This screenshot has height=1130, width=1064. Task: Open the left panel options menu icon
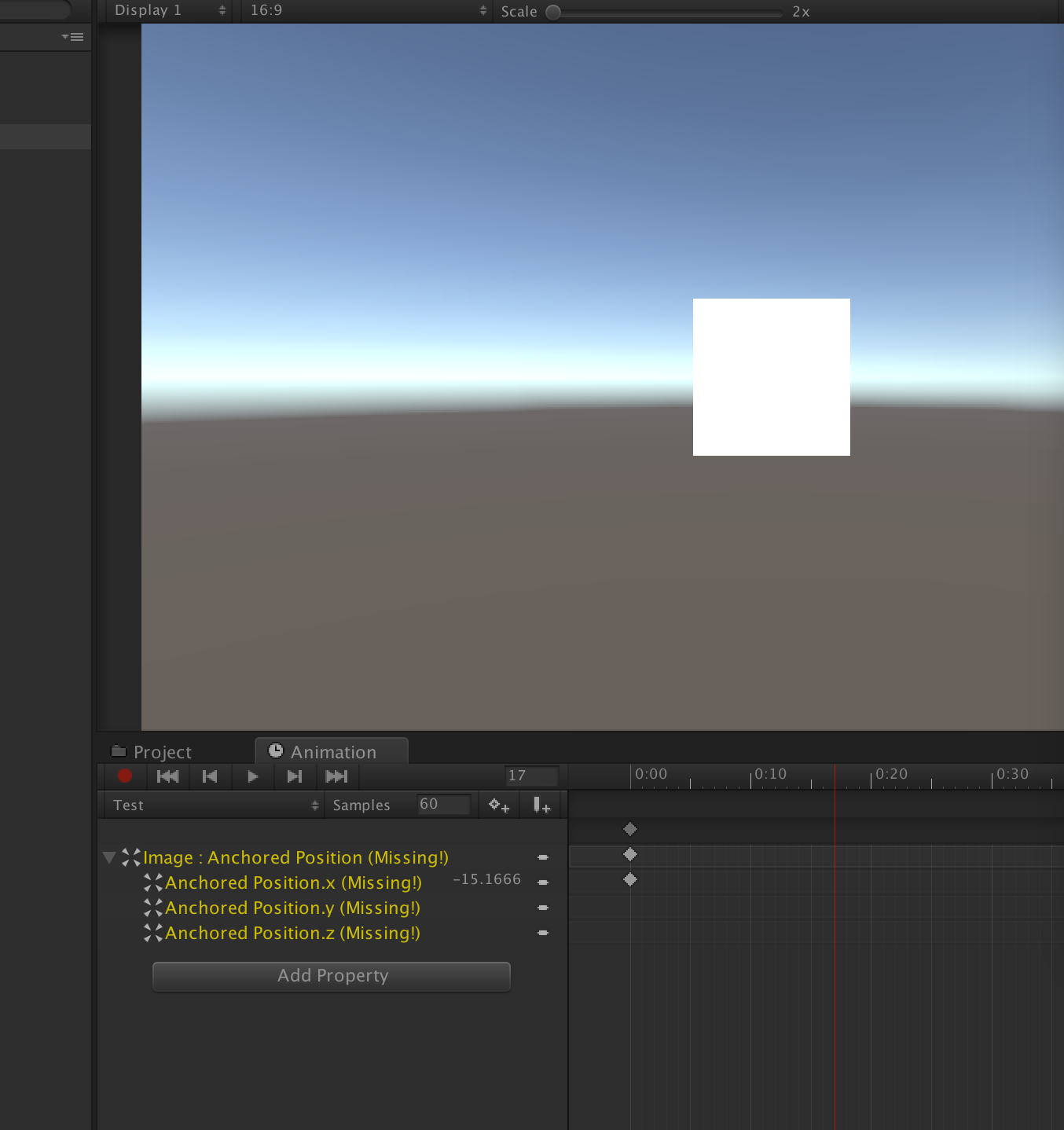point(73,37)
